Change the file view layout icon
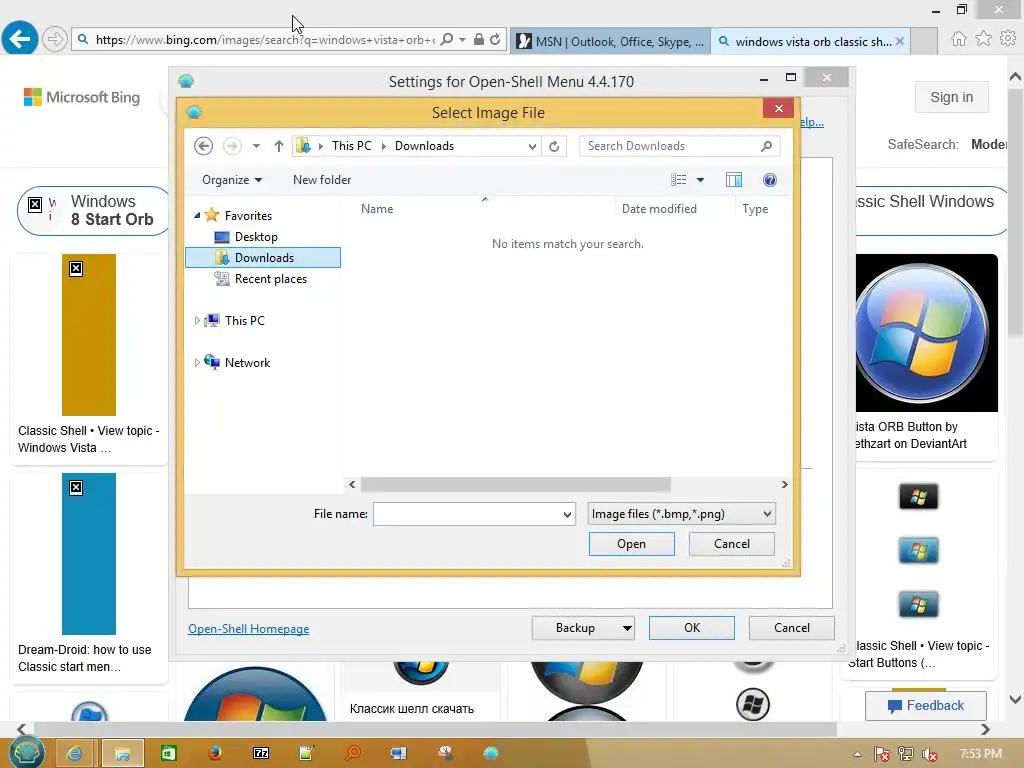The height and width of the screenshot is (768, 1024). point(679,180)
